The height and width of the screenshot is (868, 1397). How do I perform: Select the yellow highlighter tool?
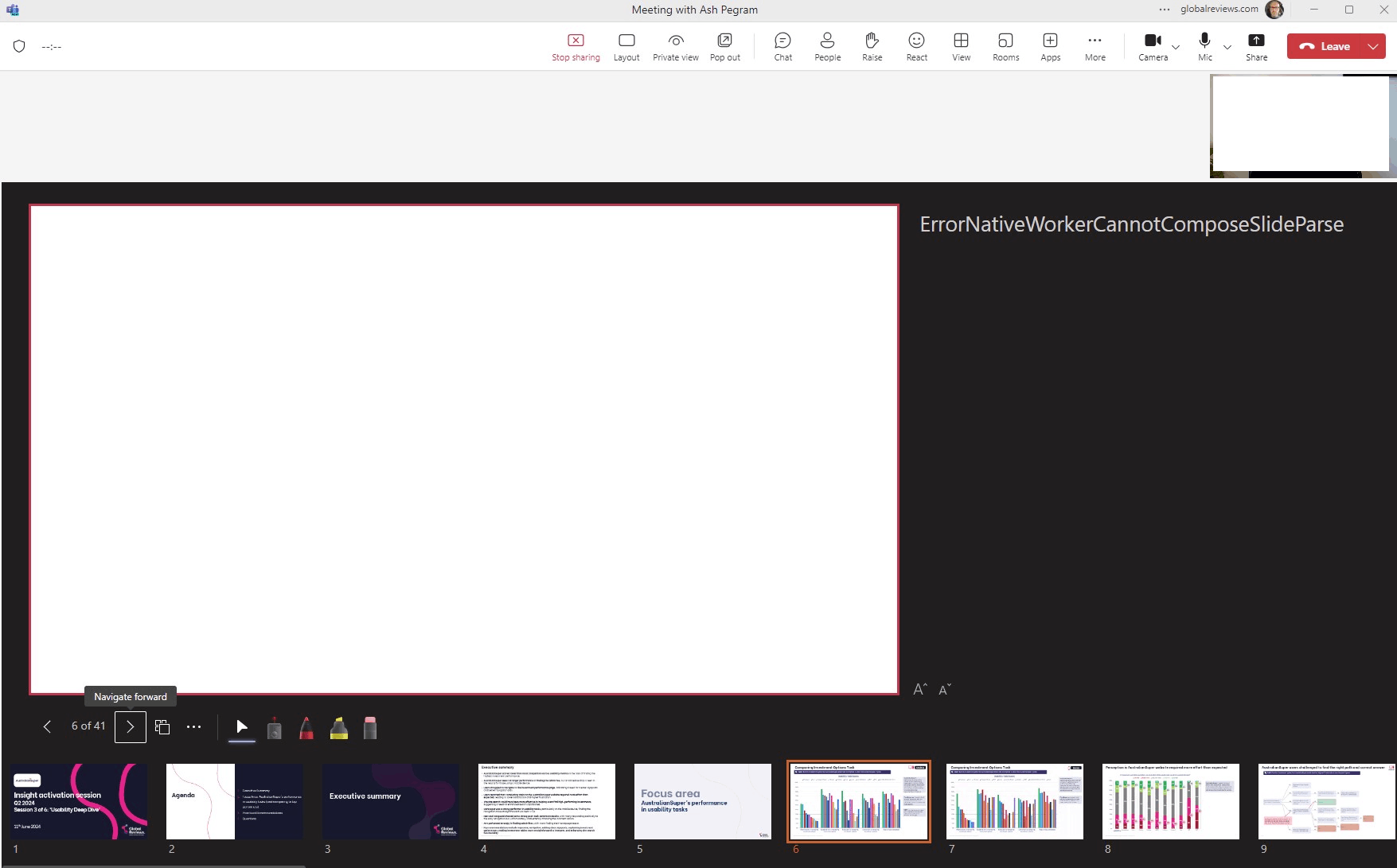click(x=339, y=727)
